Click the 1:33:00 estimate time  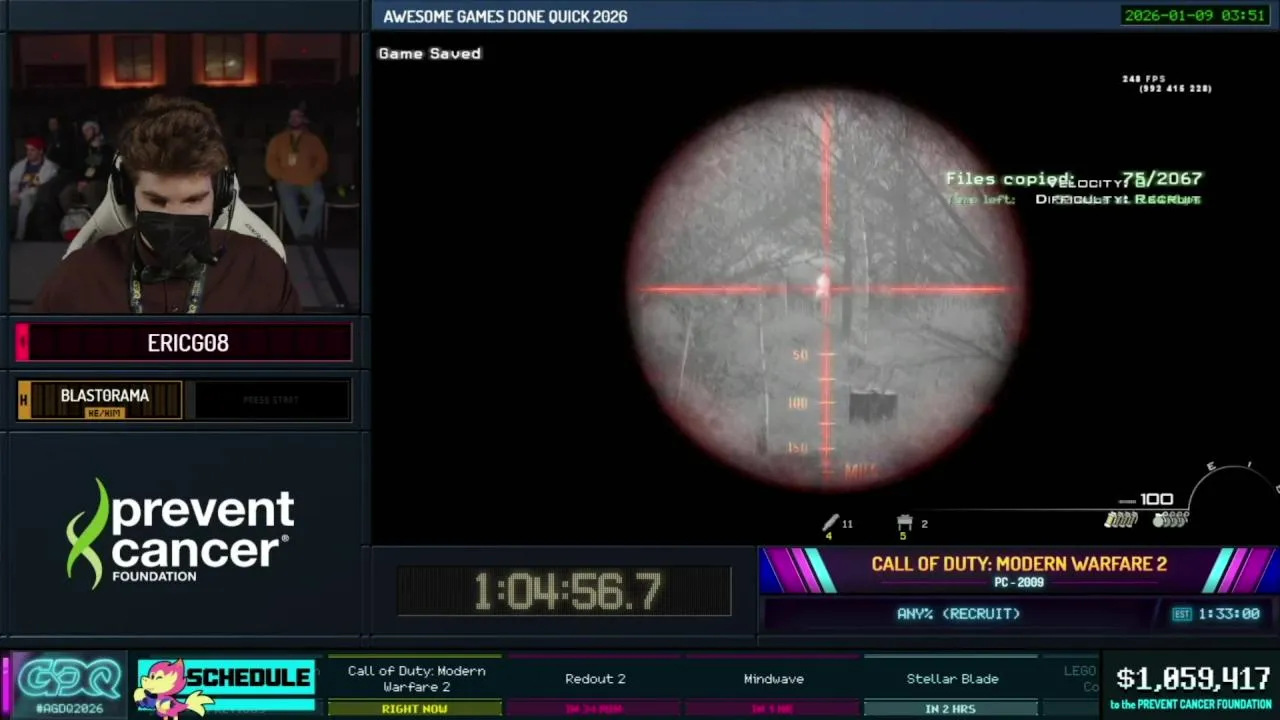coord(1229,614)
